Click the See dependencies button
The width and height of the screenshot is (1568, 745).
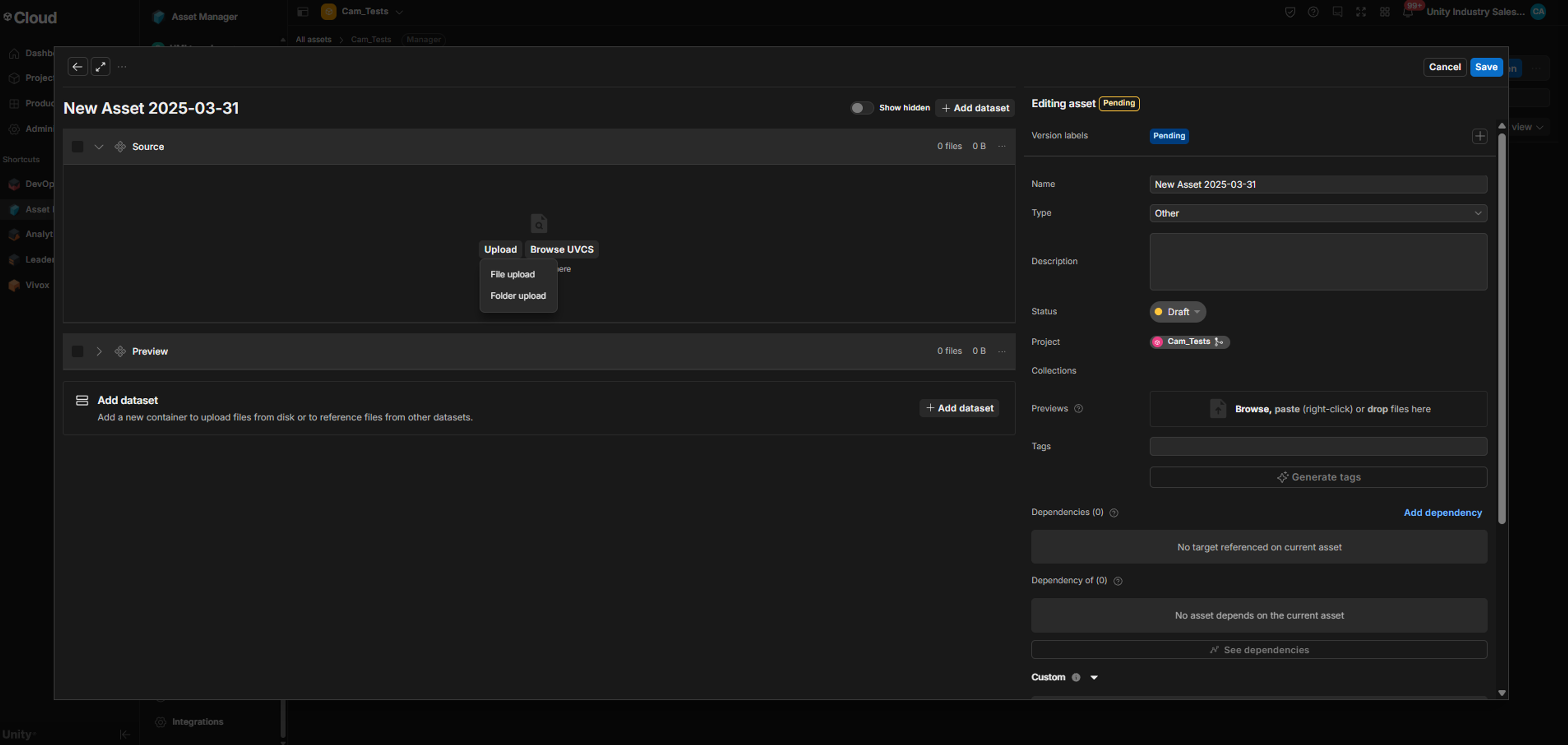pyautogui.click(x=1258, y=650)
